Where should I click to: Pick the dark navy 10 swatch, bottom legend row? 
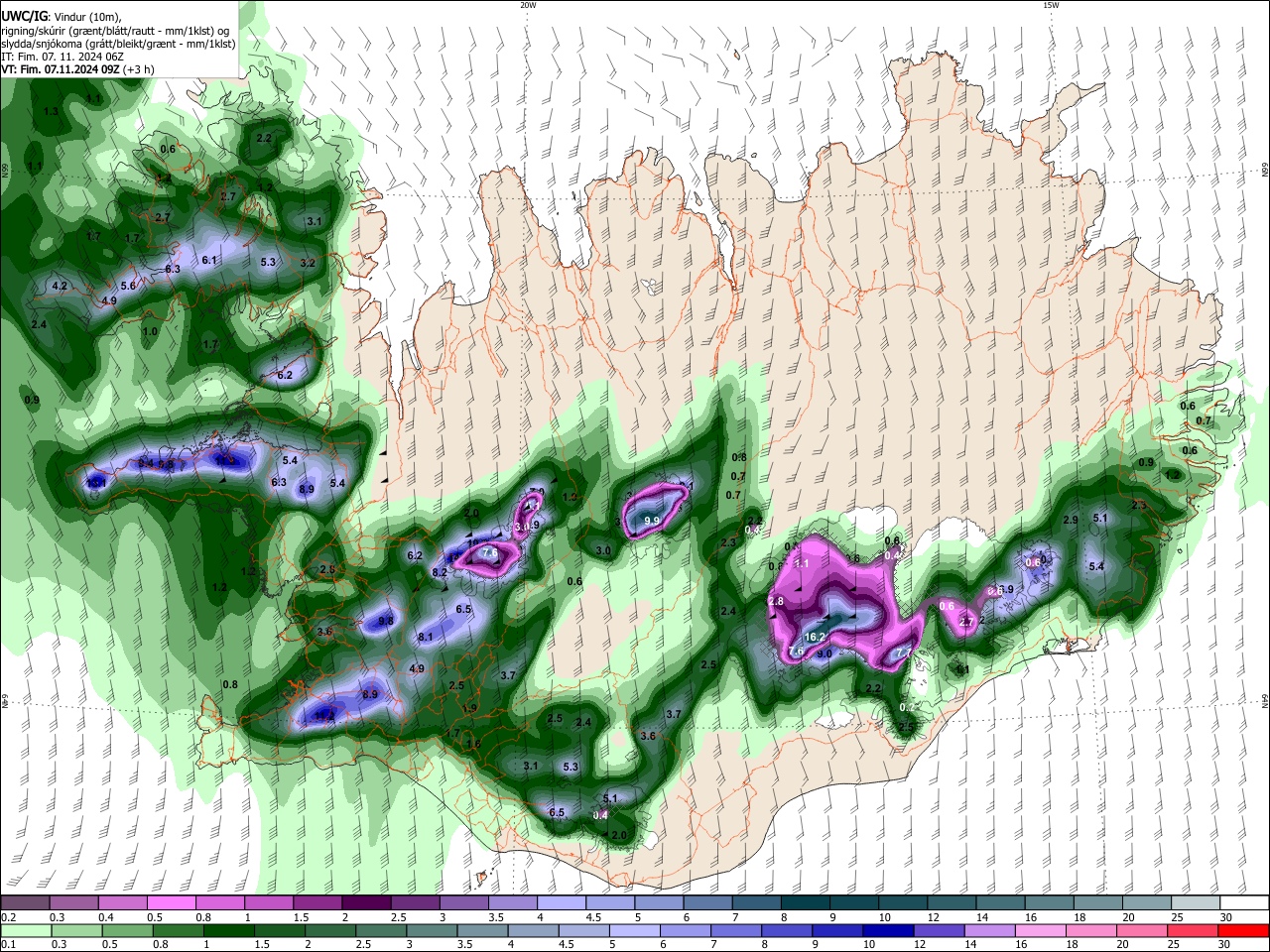pos(888,930)
